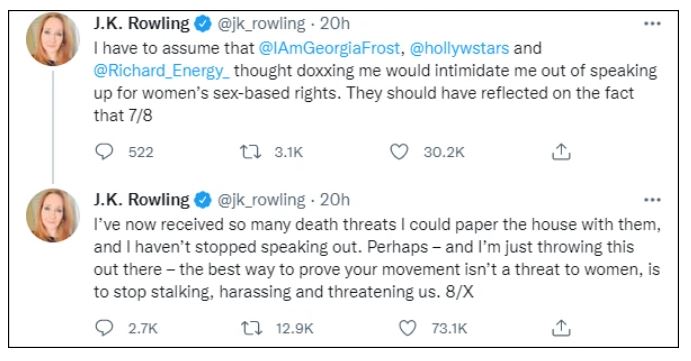Like the second tweet with 73.1K likes
The width and height of the screenshot is (691, 361).
407,328
